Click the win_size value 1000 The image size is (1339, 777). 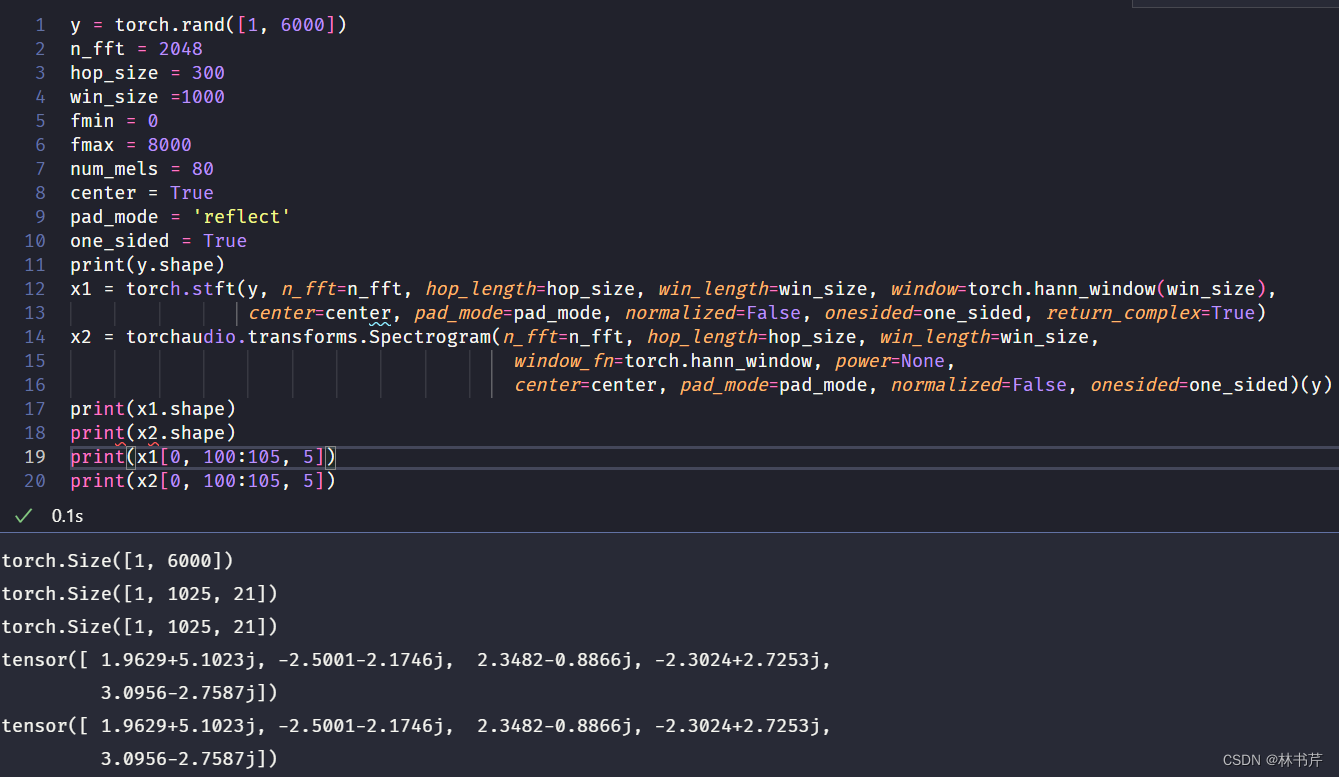[x=203, y=97]
